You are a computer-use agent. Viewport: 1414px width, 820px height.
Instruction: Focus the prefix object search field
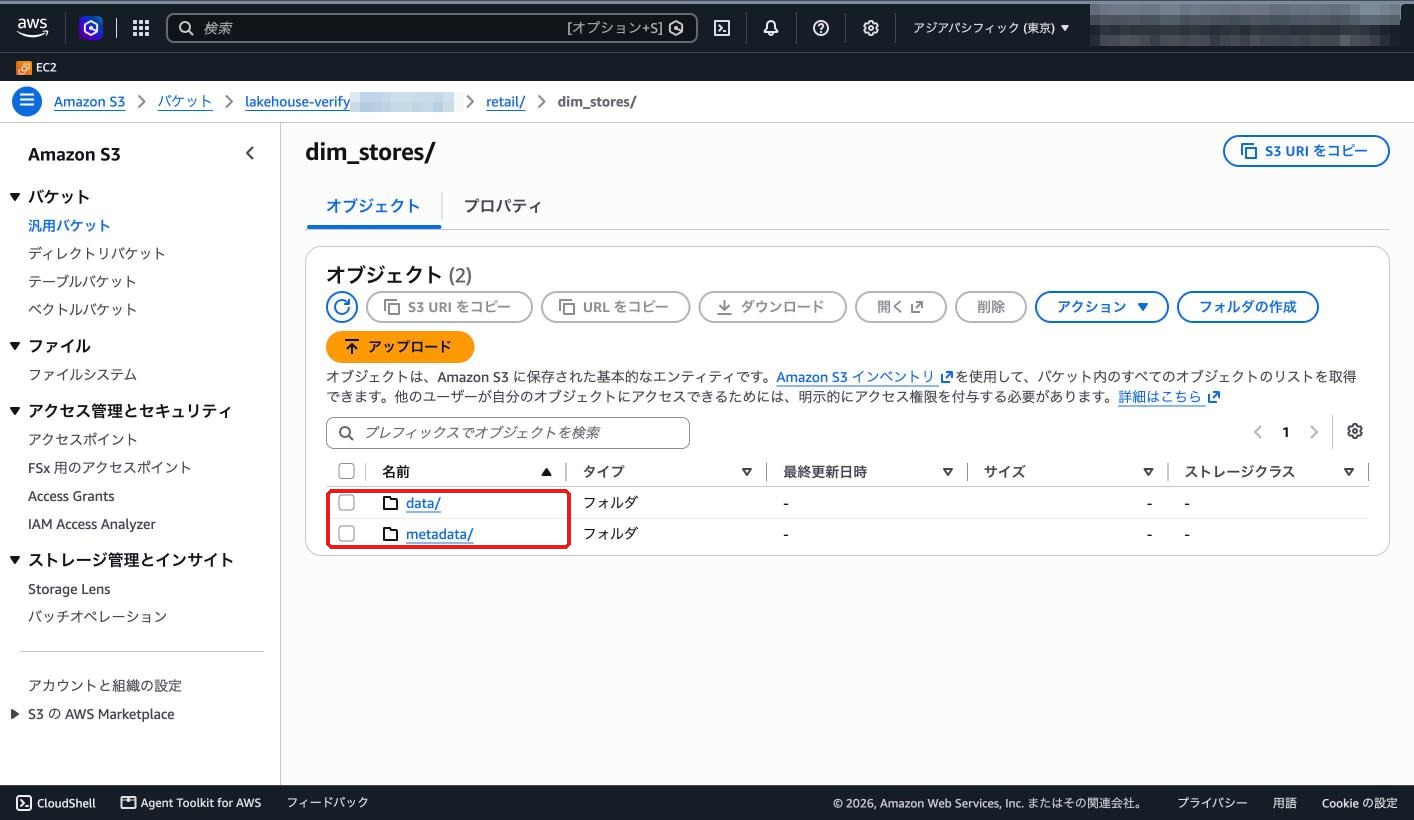tap(508, 433)
